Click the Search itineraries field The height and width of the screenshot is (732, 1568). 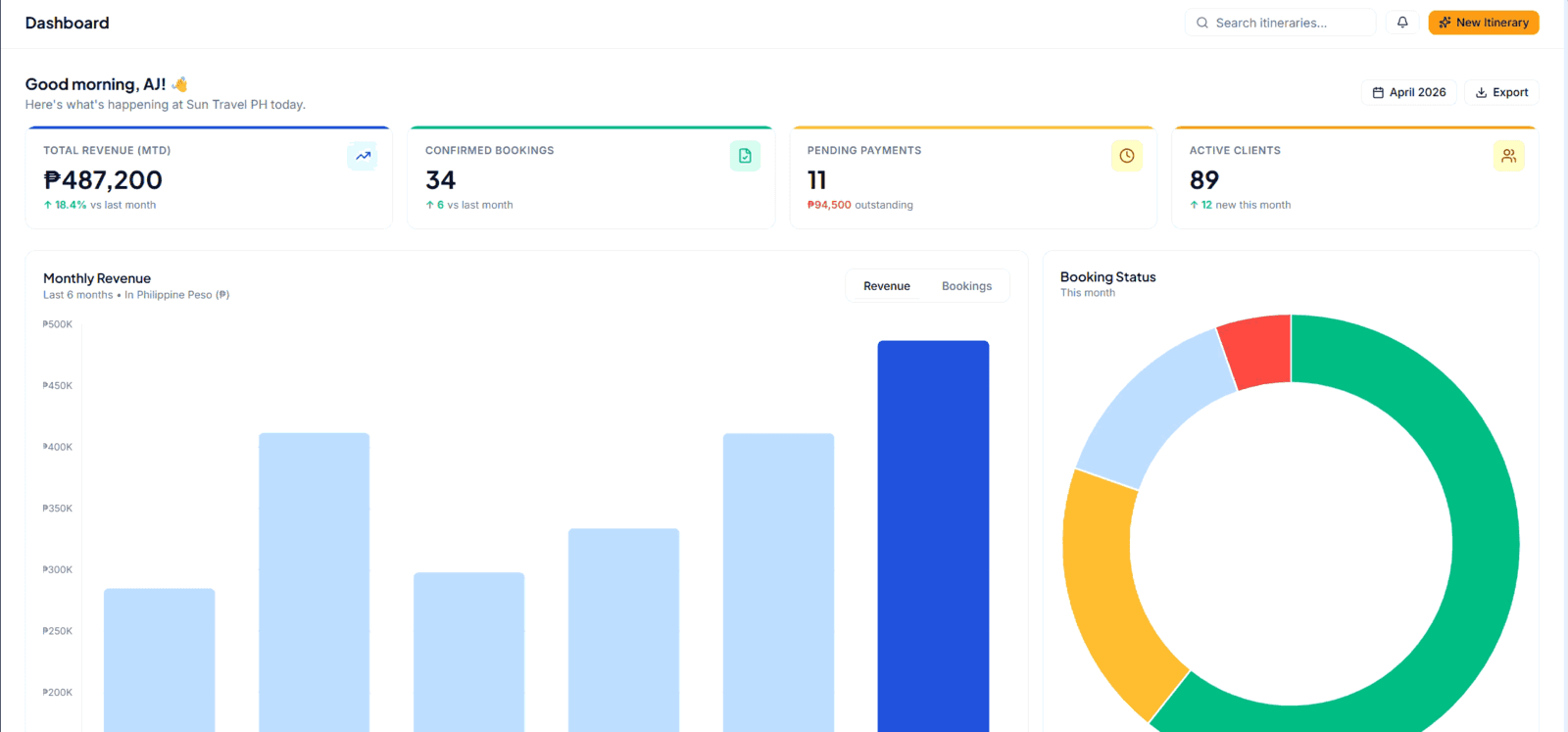click(x=1280, y=23)
